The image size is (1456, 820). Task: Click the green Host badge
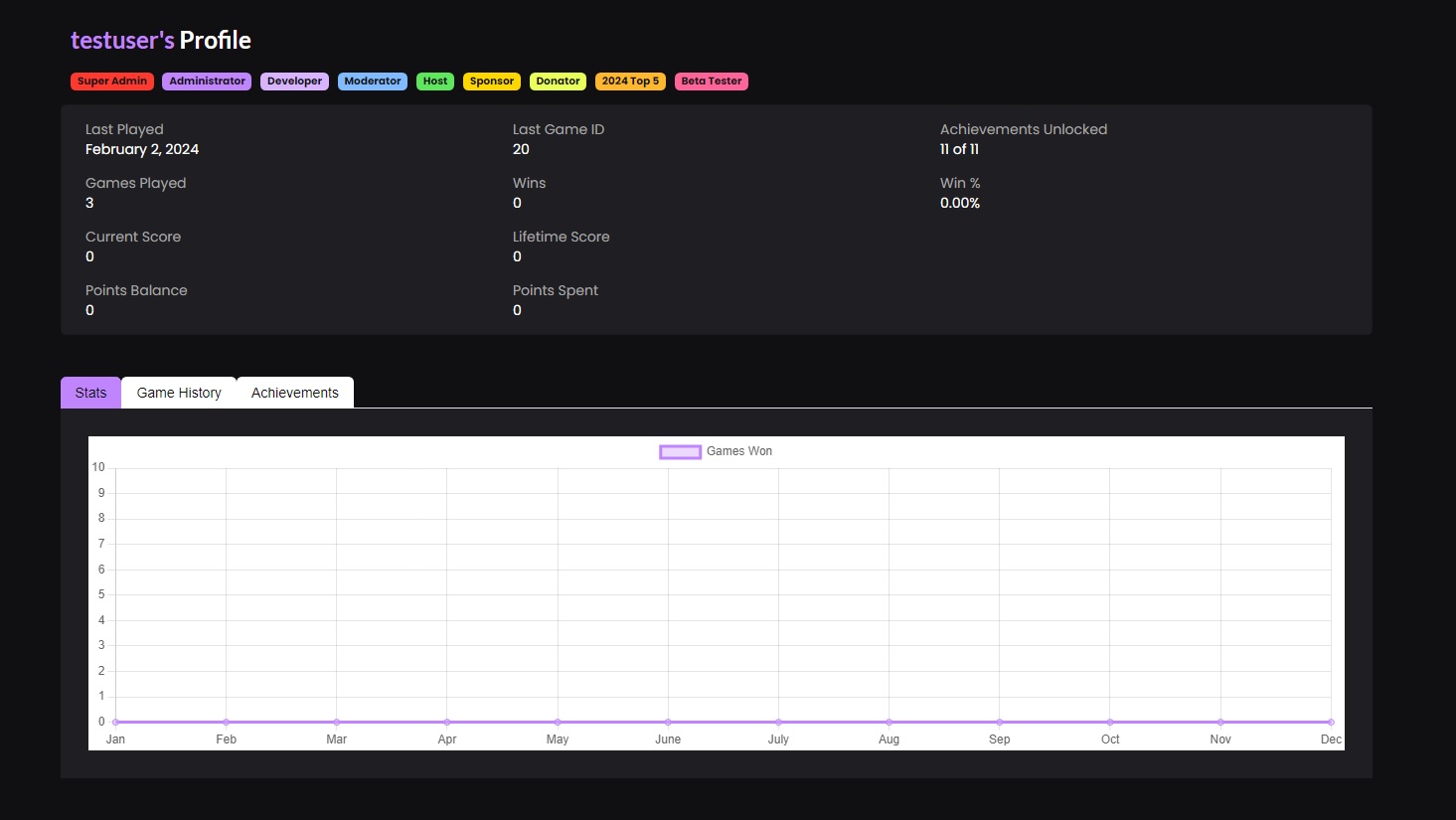tap(435, 82)
